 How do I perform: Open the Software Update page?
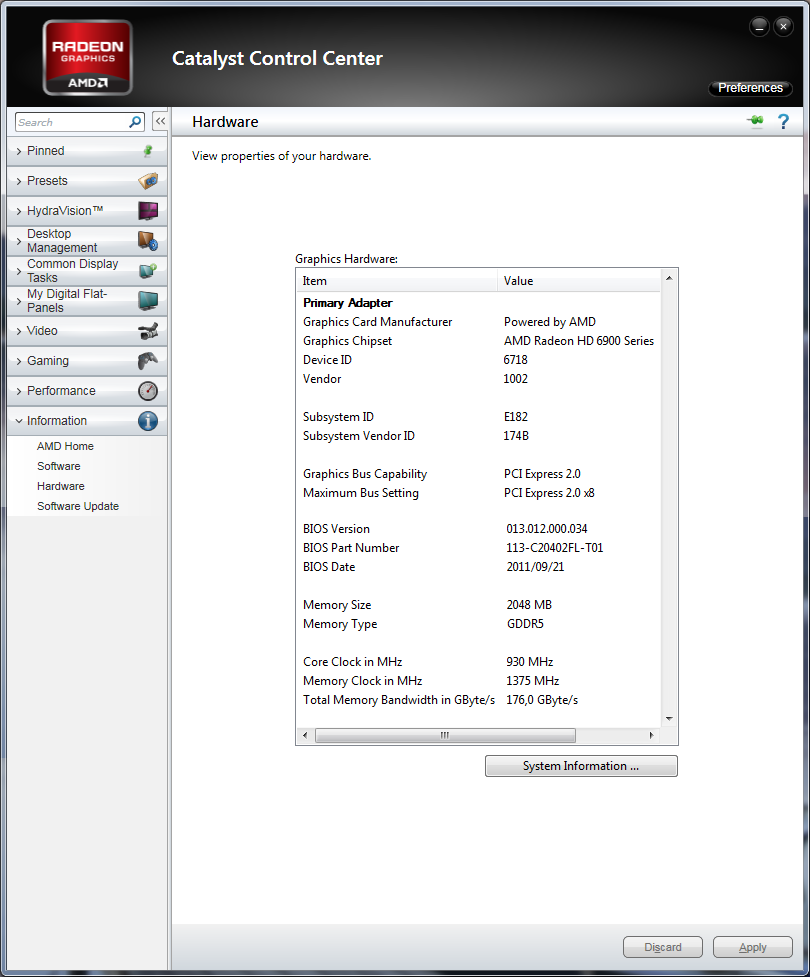[78, 506]
